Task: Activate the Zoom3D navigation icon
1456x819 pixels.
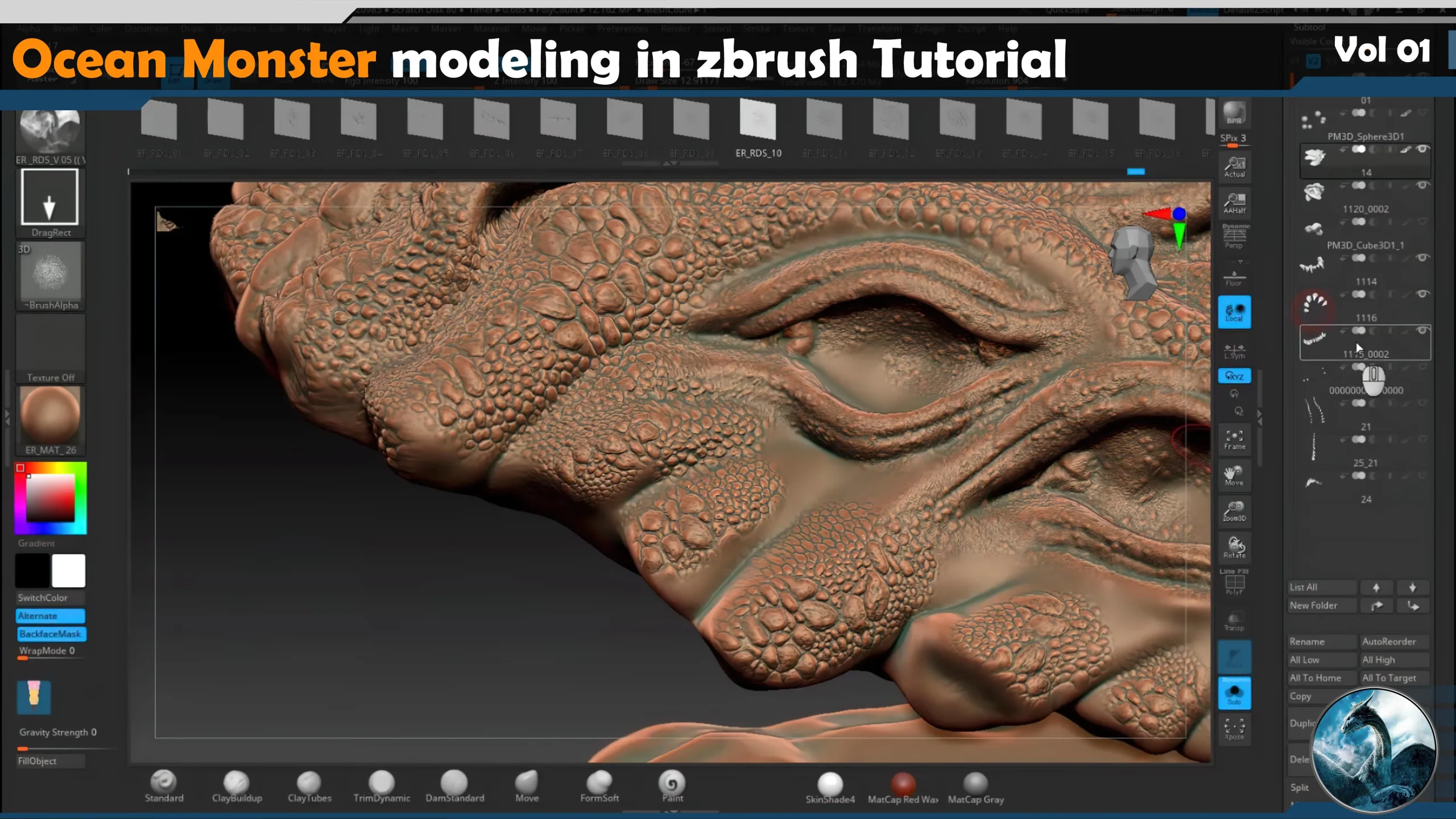Action: pyautogui.click(x=1234, y=511)
